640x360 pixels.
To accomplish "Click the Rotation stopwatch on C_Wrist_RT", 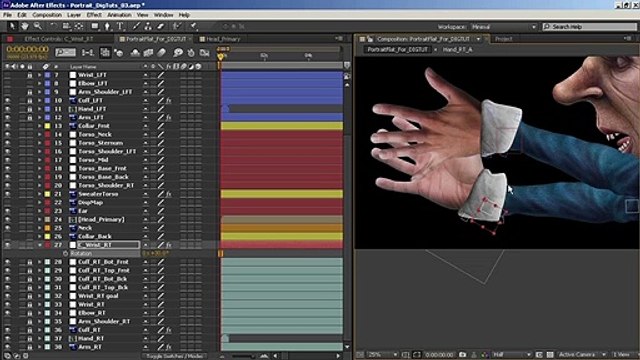I will pyautogui.click(x=65, y=253).
